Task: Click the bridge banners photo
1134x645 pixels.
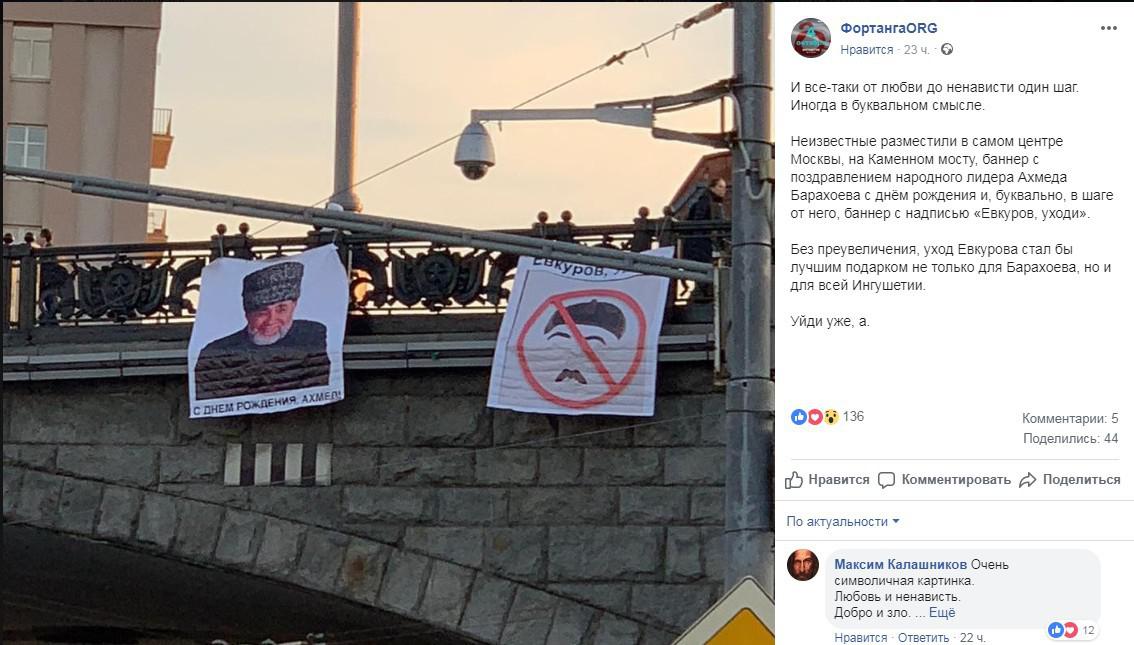Action: (x=388, y=322)
